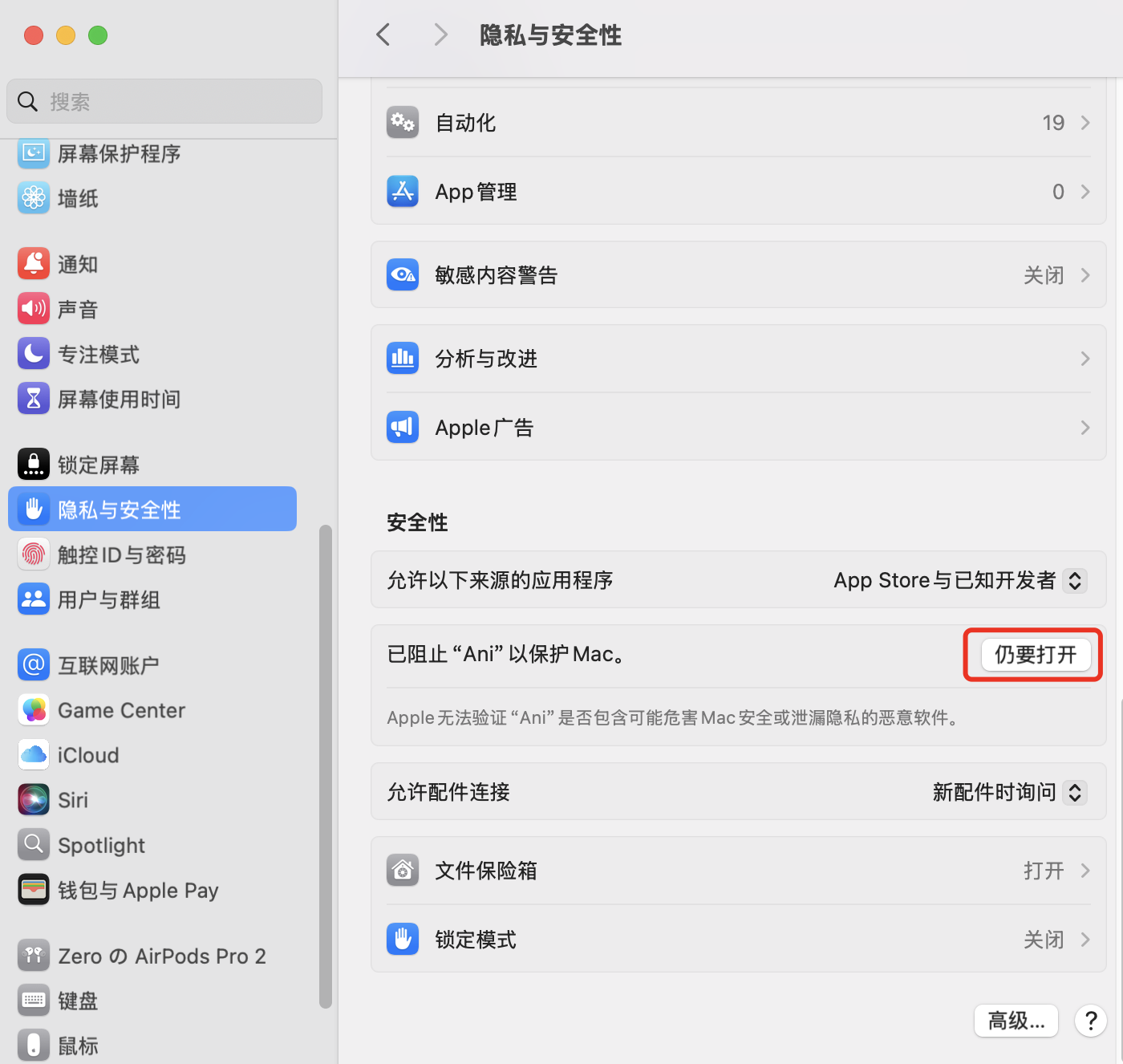Click the 锁定屏幕 lock icon
The image size is (1123, 1064).
click(34, 465)
